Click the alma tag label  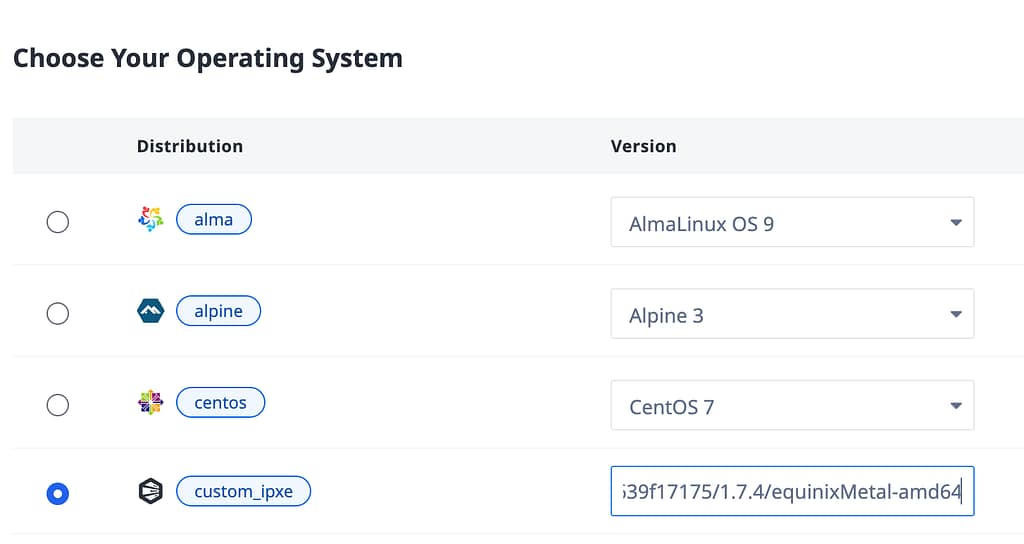tap(214, 219)
